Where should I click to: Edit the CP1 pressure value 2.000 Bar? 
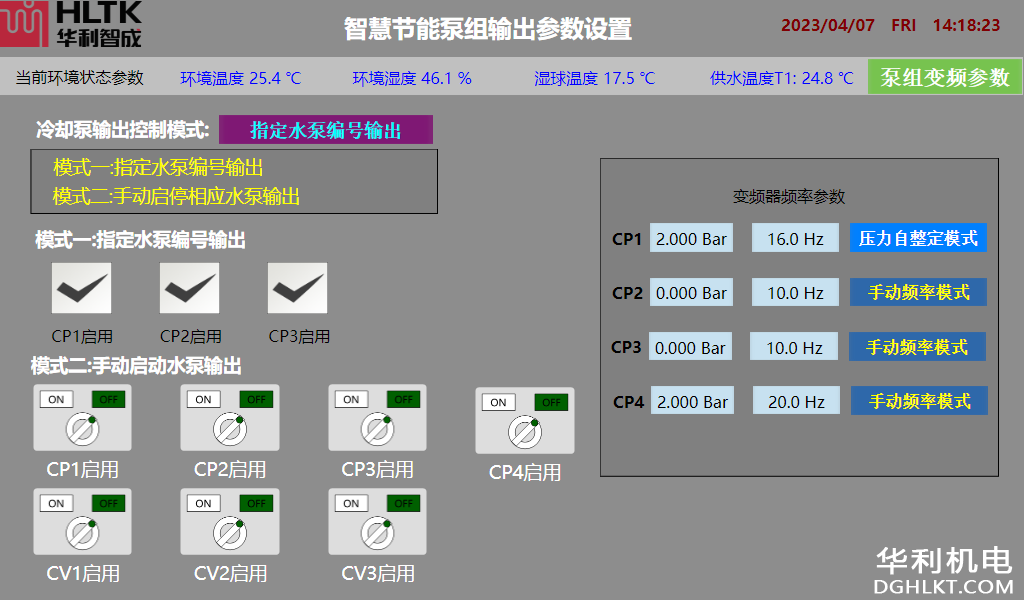click(x=691, y=239)
